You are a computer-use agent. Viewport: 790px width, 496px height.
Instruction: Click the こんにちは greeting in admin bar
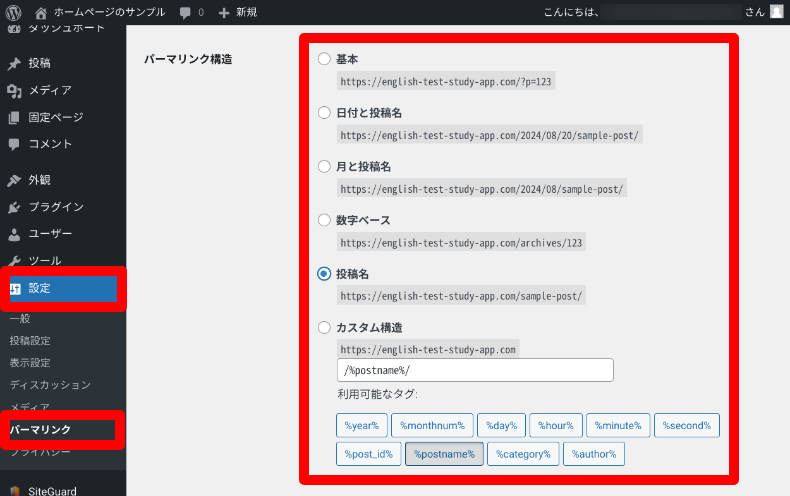[571, 12]
